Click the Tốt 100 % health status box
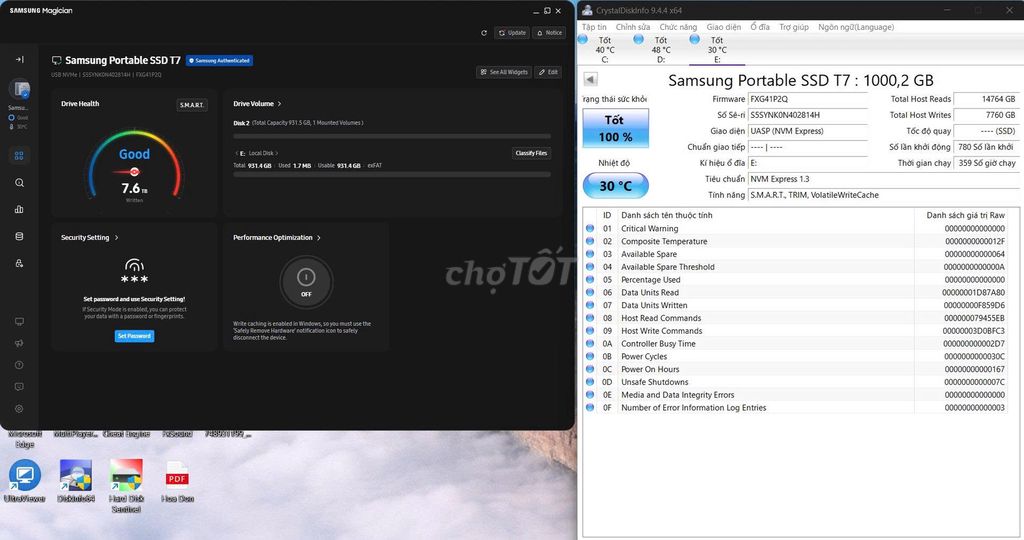 615,128
